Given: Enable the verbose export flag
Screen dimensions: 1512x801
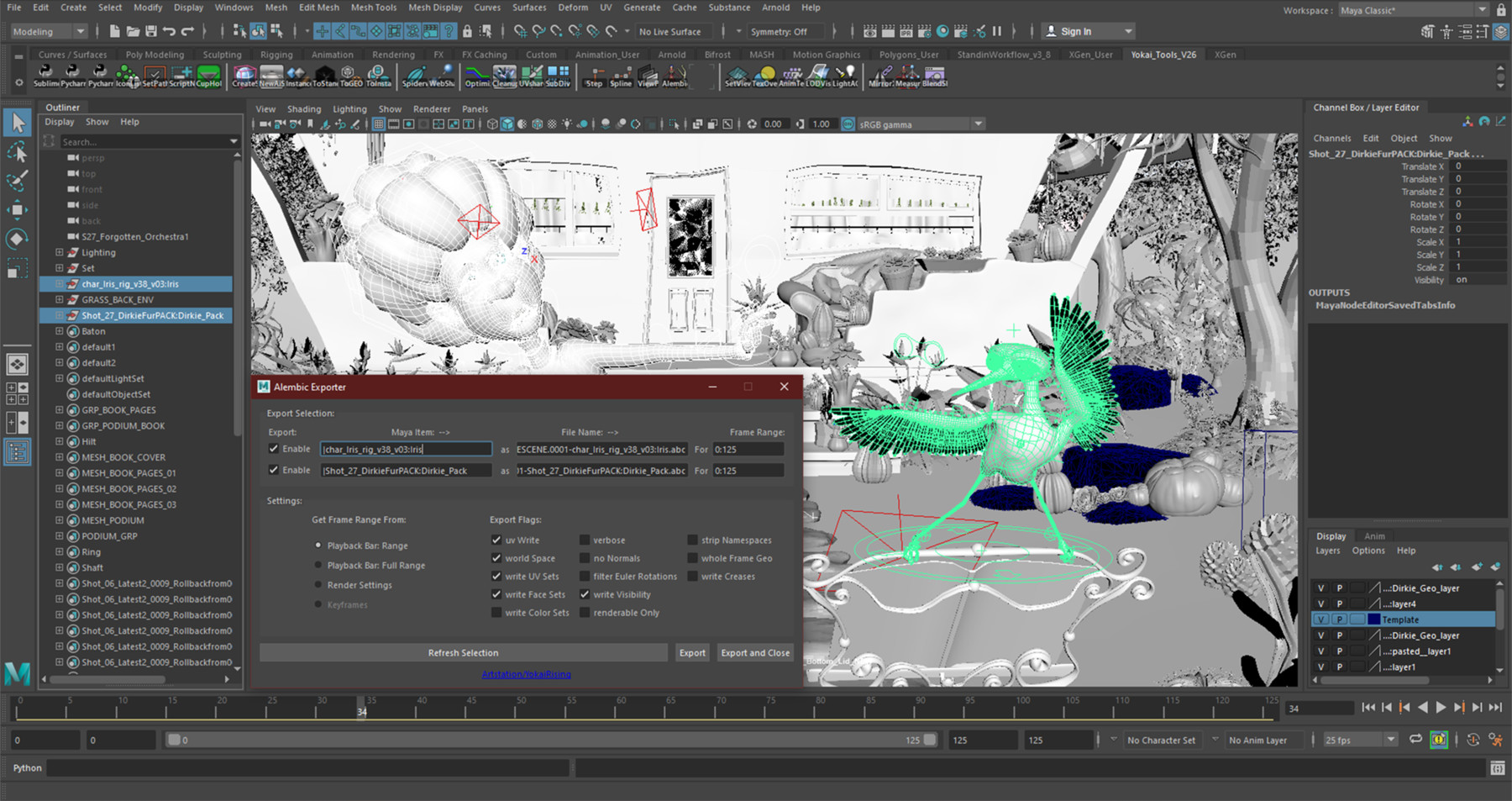Looking at the screenshot, I should point(584,540).
